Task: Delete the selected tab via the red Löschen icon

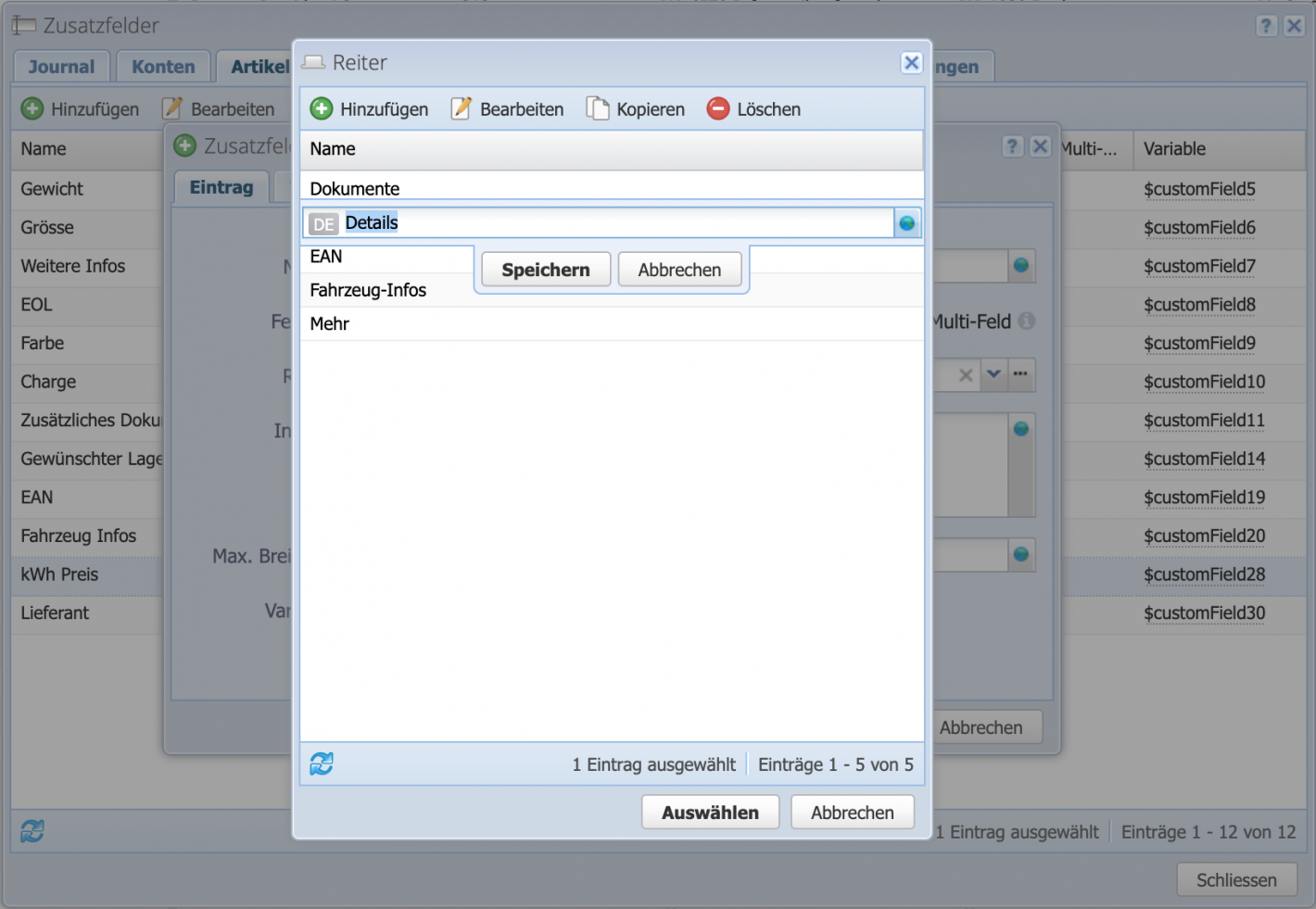Action: 717,108
